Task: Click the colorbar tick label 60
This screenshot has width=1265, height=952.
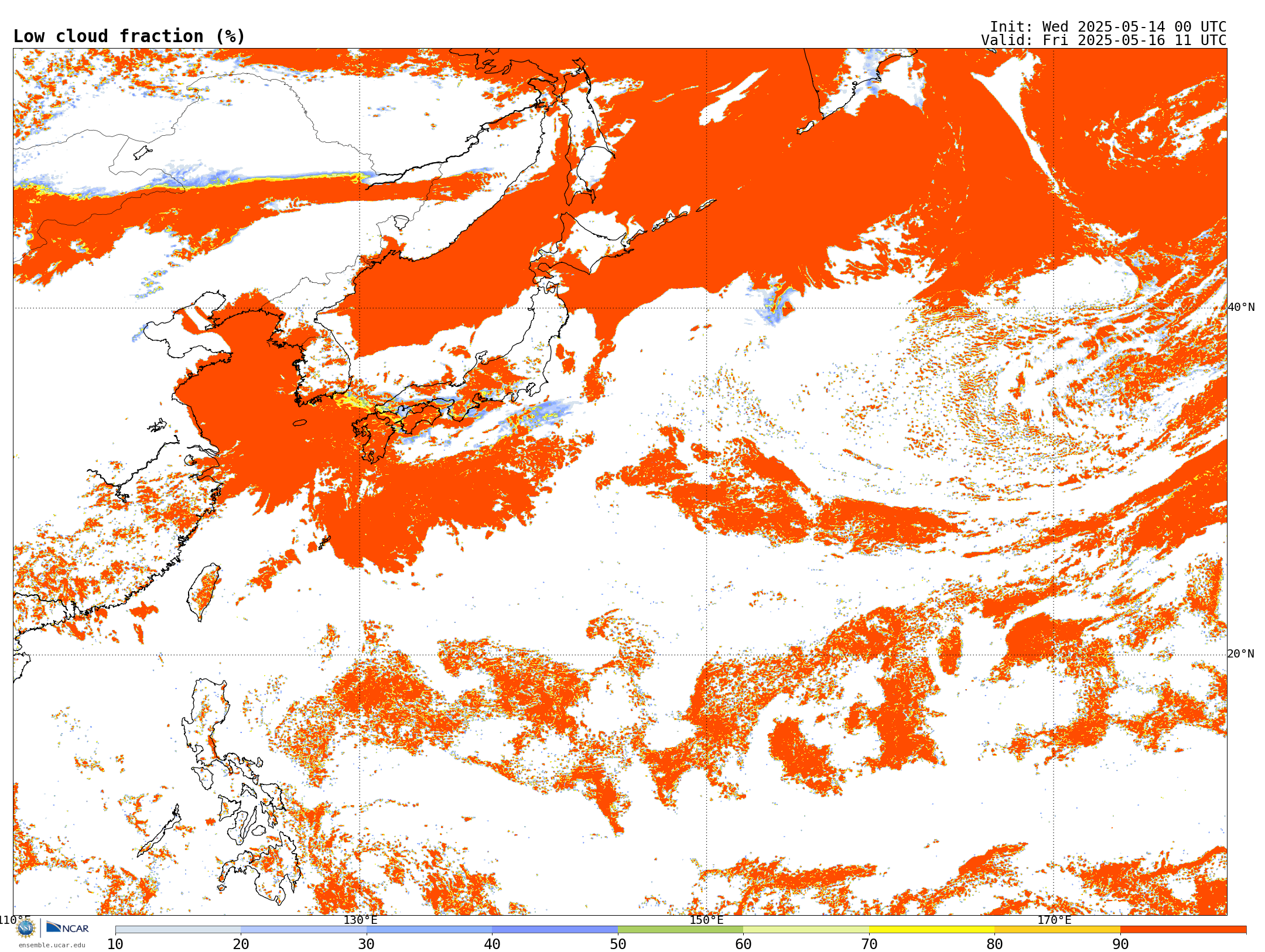Action: tap(743, 944)
